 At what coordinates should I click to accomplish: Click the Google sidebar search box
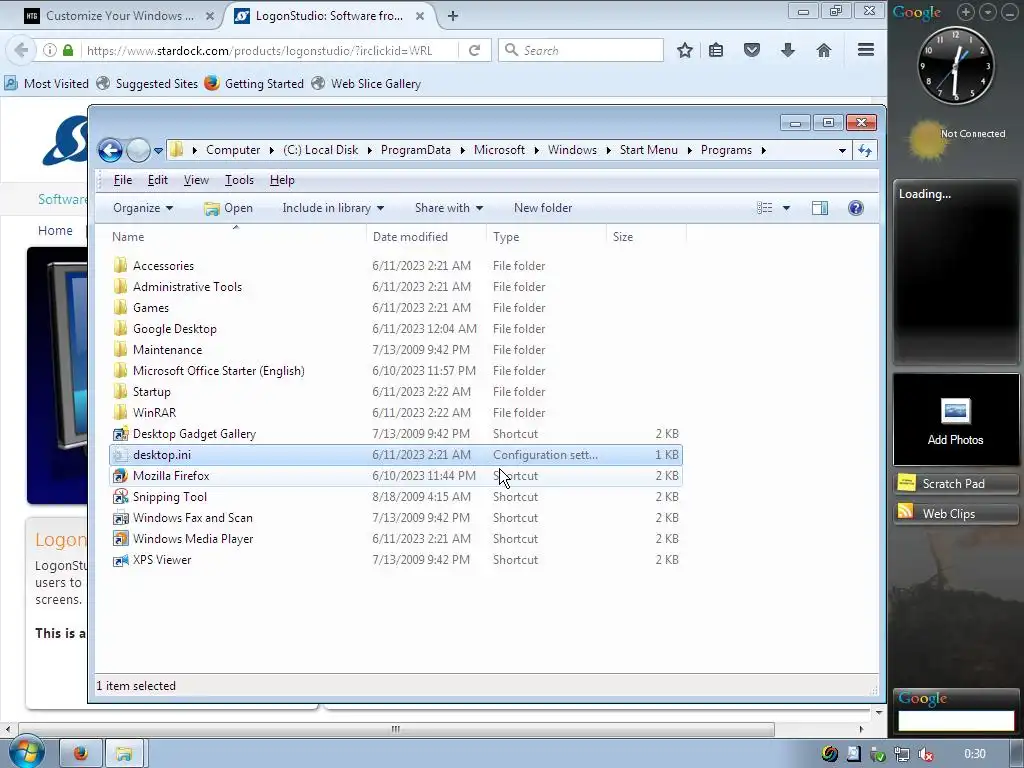point(956,720)
